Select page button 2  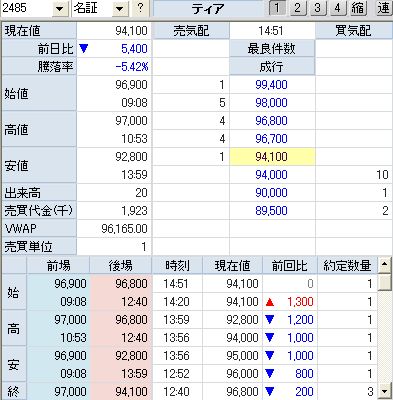point(297,8)
